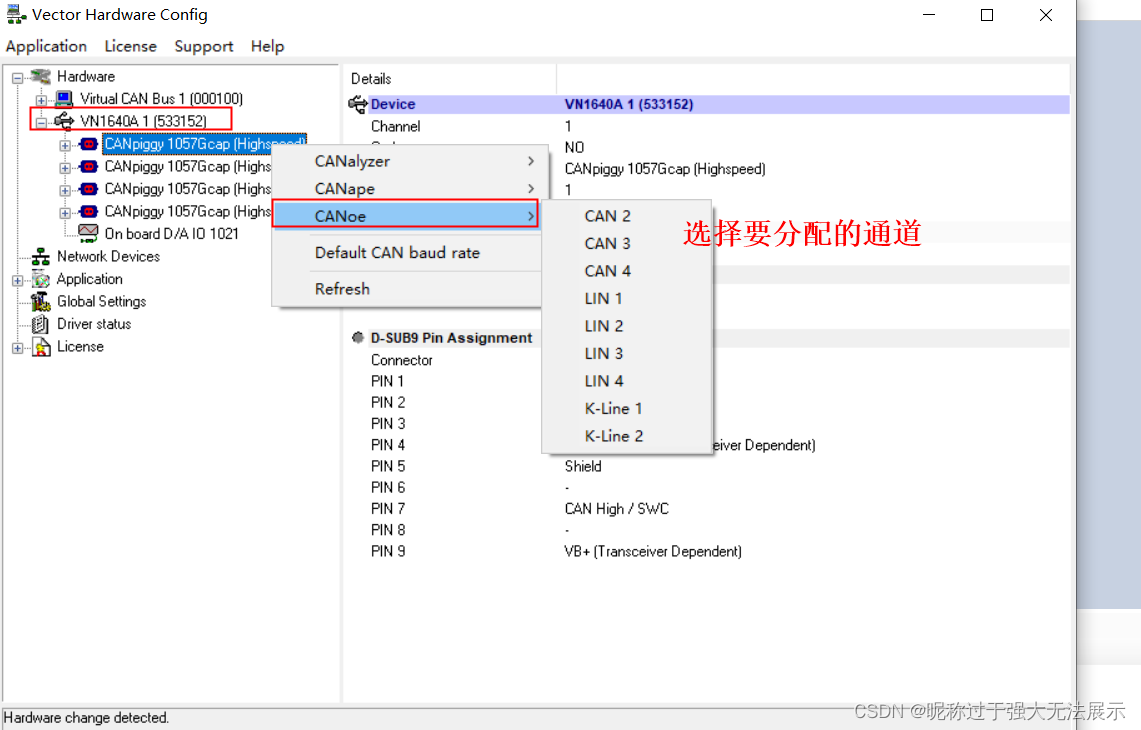Click the PIN 7 row label
1141x730 pixels.
pos(388,509)
